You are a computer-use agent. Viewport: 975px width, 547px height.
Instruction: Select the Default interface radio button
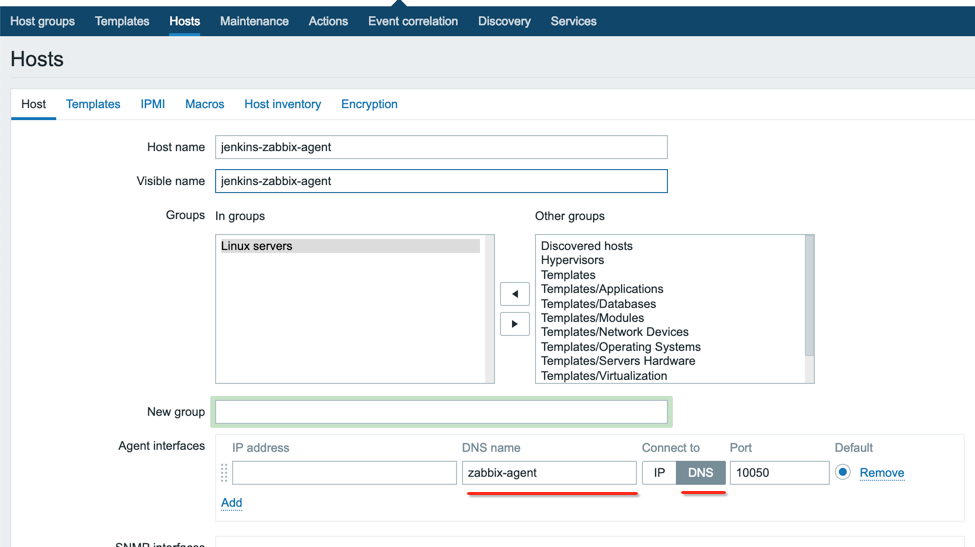coord(843,472)
